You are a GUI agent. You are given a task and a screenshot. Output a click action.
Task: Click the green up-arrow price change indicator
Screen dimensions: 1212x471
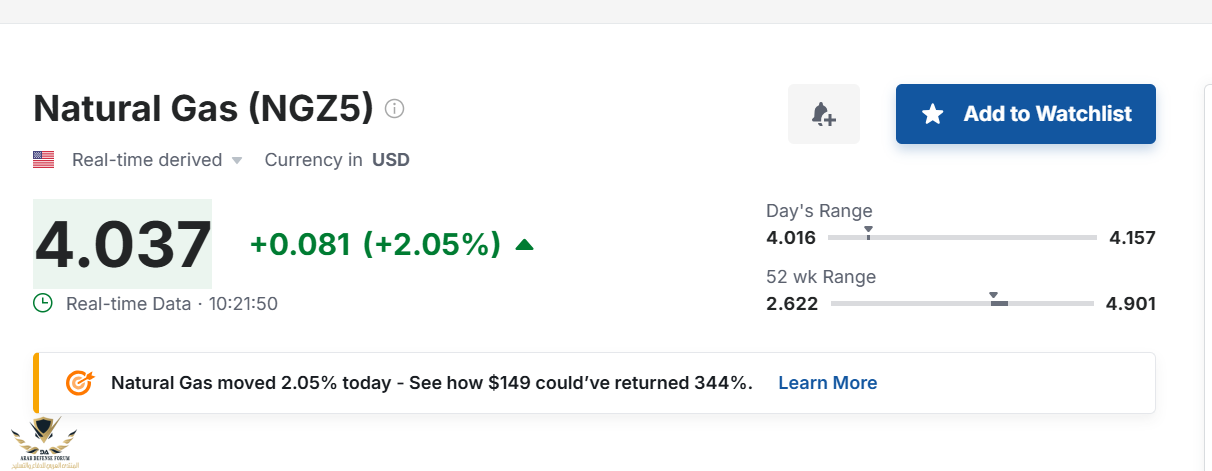[524, 244]
